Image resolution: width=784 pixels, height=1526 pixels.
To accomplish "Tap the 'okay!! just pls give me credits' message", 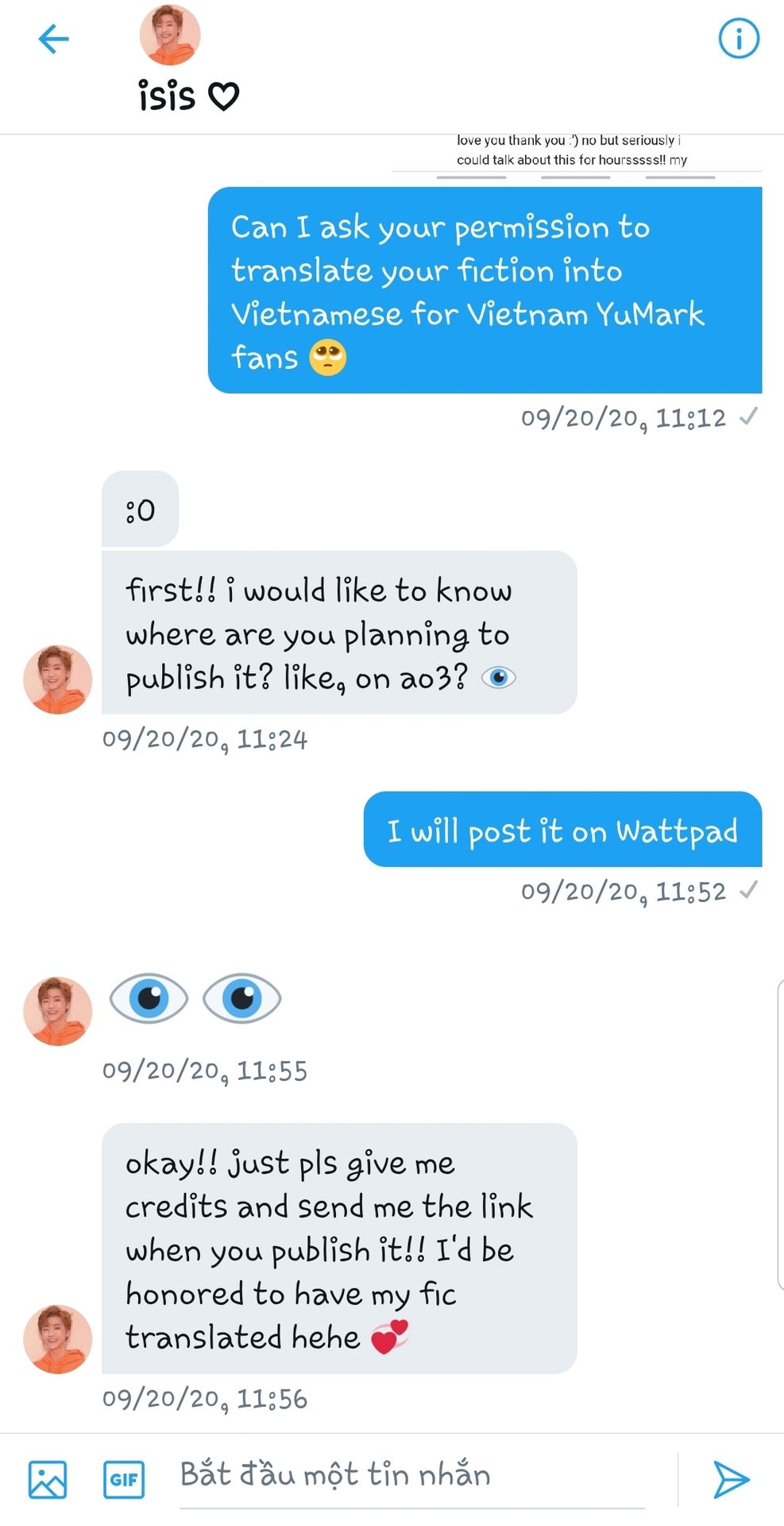I will (x=339, y=1248).
